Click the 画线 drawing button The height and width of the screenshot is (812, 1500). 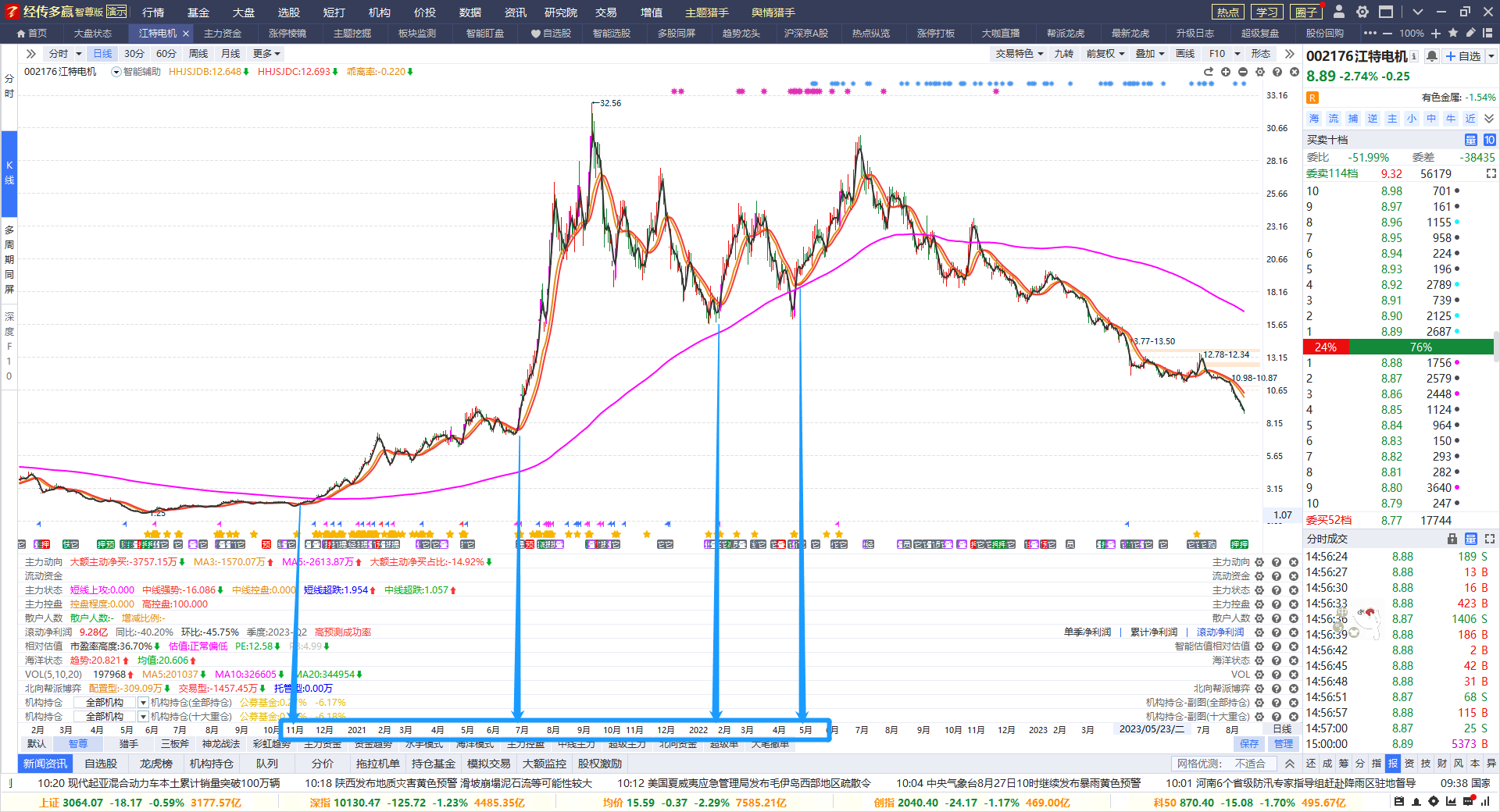[x=1186, y=54]
